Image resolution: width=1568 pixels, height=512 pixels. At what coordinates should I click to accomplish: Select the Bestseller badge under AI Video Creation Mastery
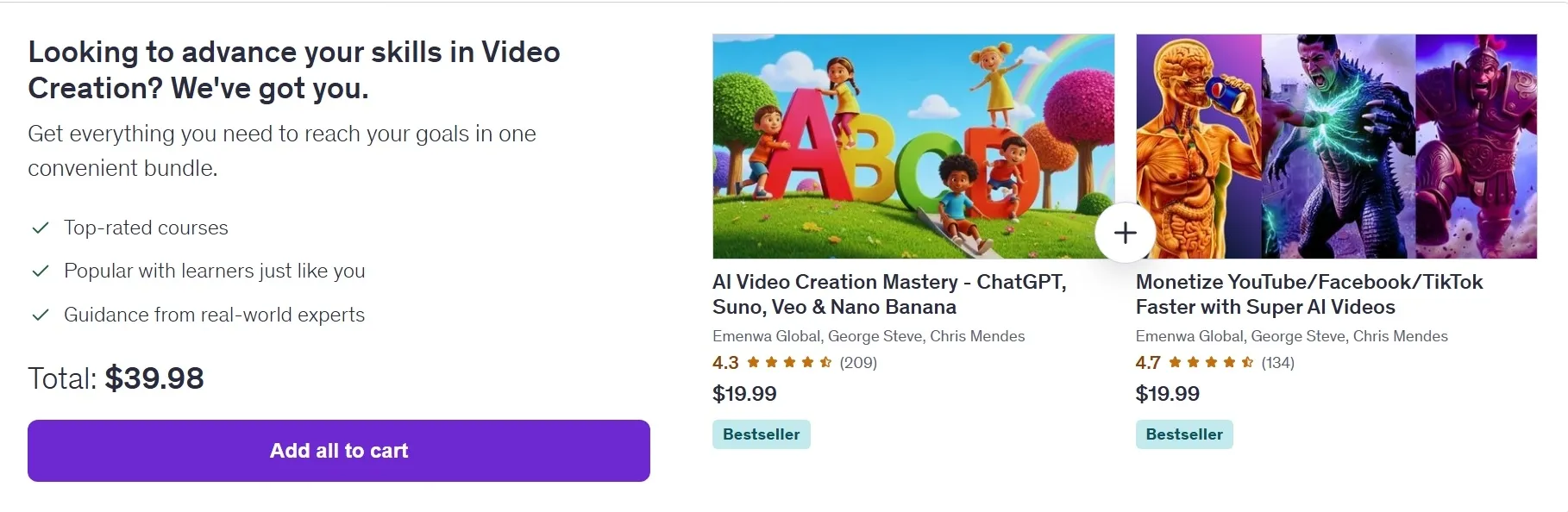click(761, 434)
